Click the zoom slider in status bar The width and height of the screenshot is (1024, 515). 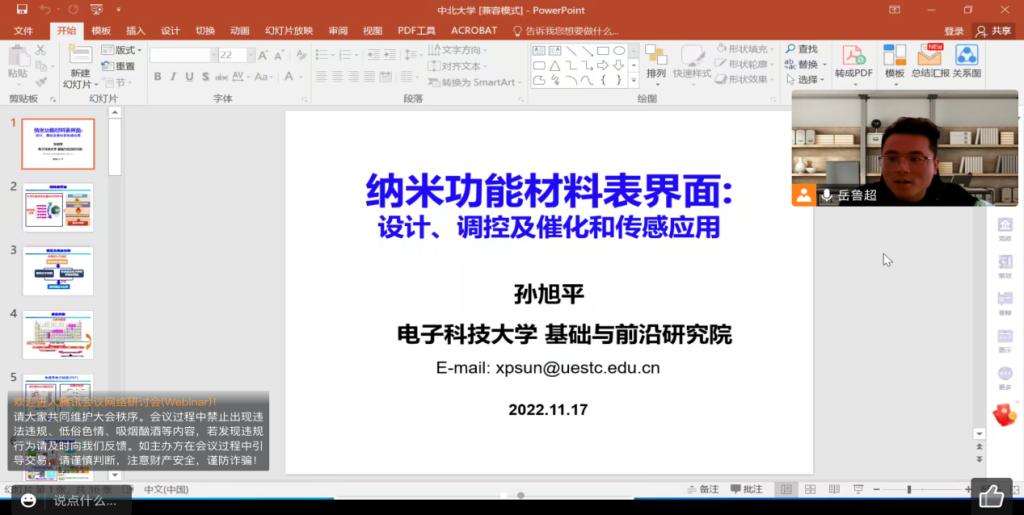click(x=908, y=489)
